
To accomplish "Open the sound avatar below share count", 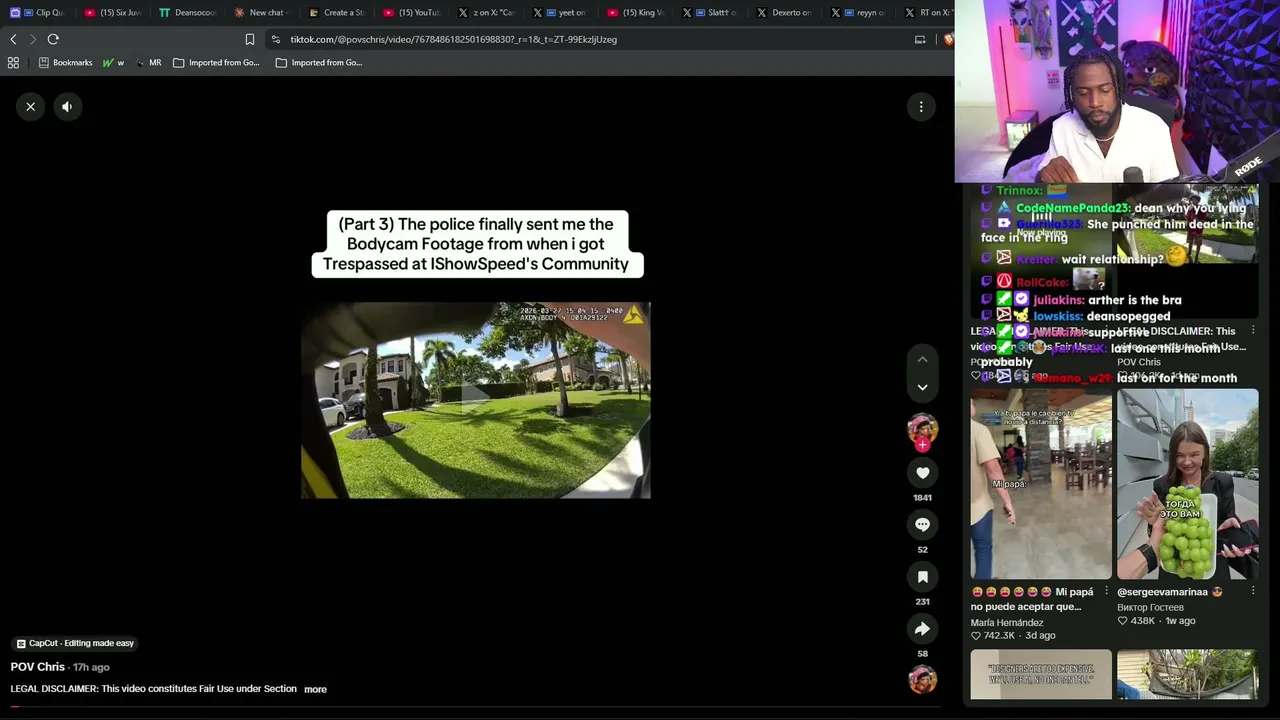I will point(922,679).
